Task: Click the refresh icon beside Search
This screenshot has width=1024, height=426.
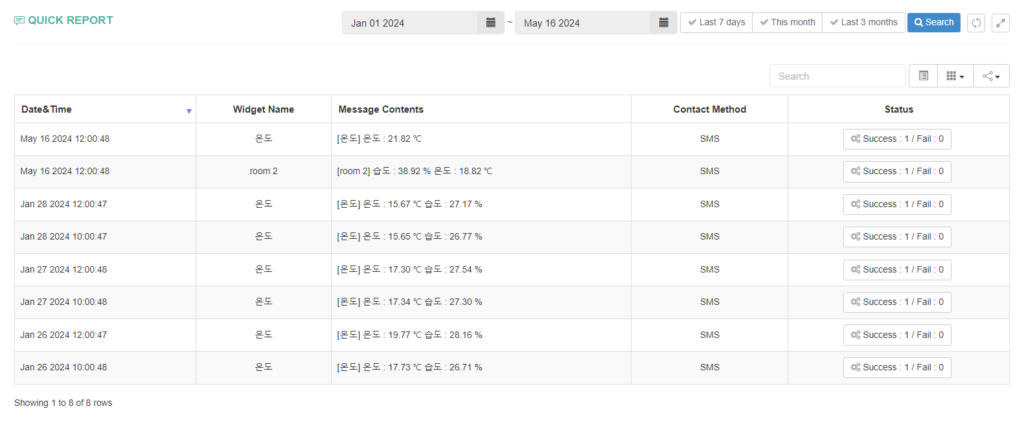Action: pos(976,23)
